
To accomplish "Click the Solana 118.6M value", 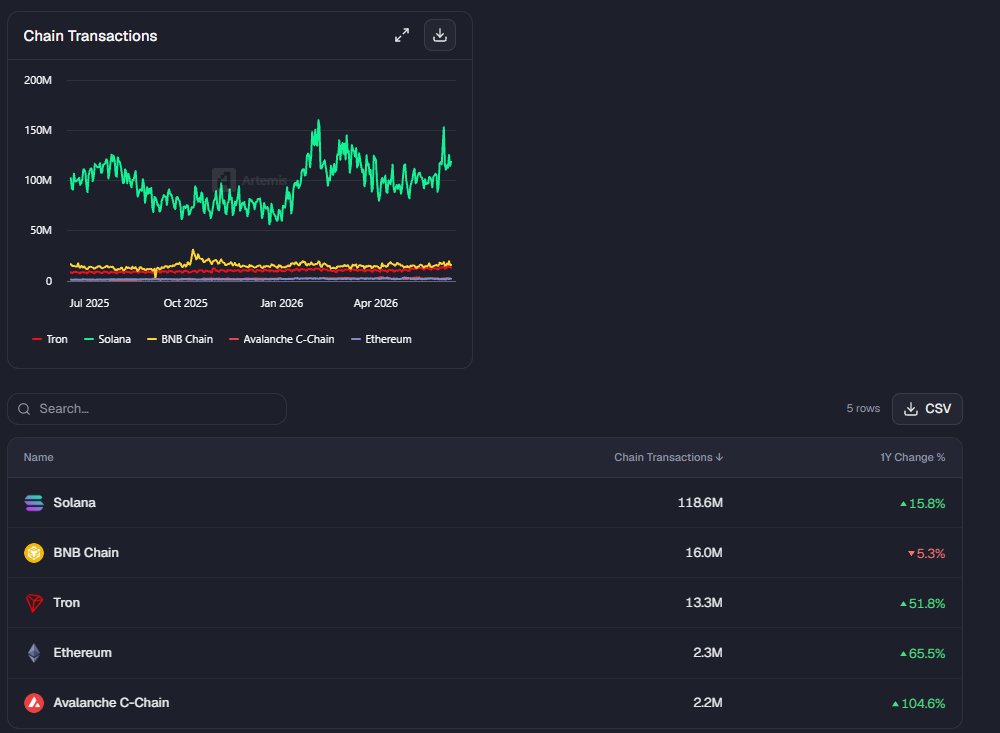I will 700,503.
